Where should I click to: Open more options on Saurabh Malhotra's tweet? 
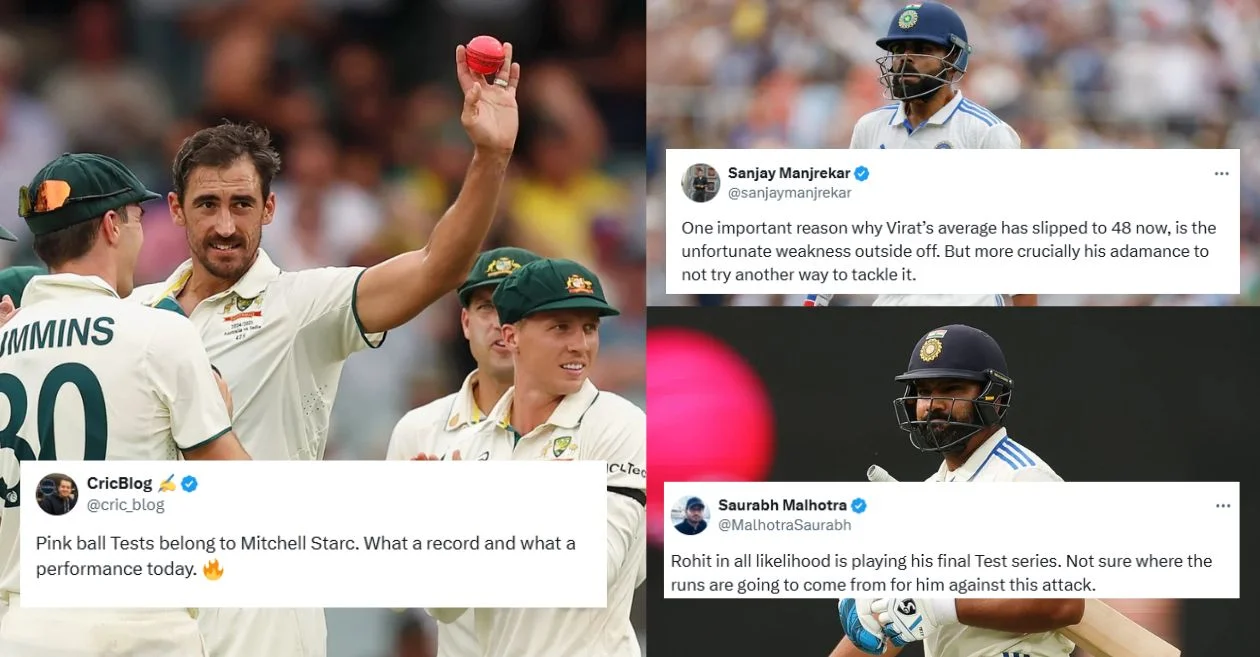[x=1222, y=505]
